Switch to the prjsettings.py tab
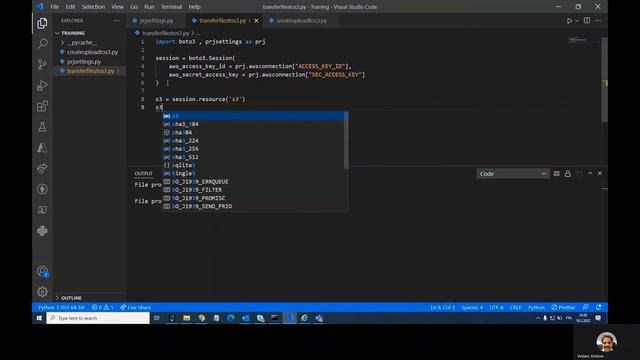Screen dimensions: 640x360 click(x=156, y=20)
